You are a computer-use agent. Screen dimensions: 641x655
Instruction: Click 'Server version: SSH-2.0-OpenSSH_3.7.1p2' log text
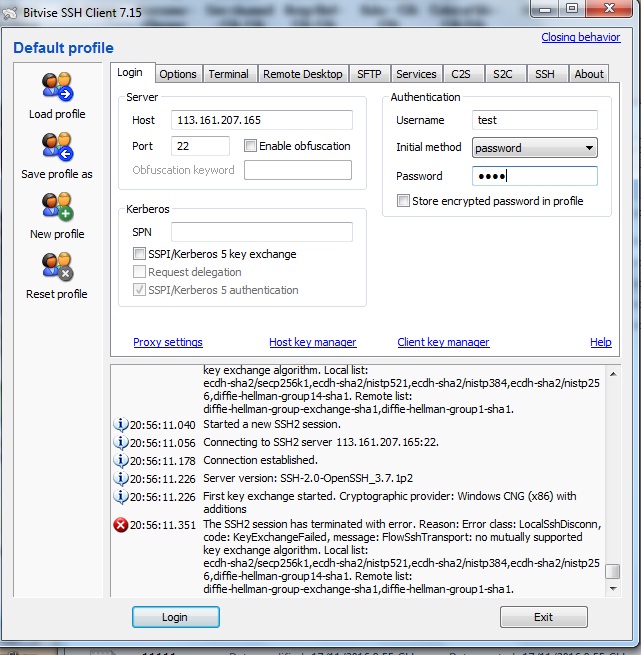[x=308, y=478]
